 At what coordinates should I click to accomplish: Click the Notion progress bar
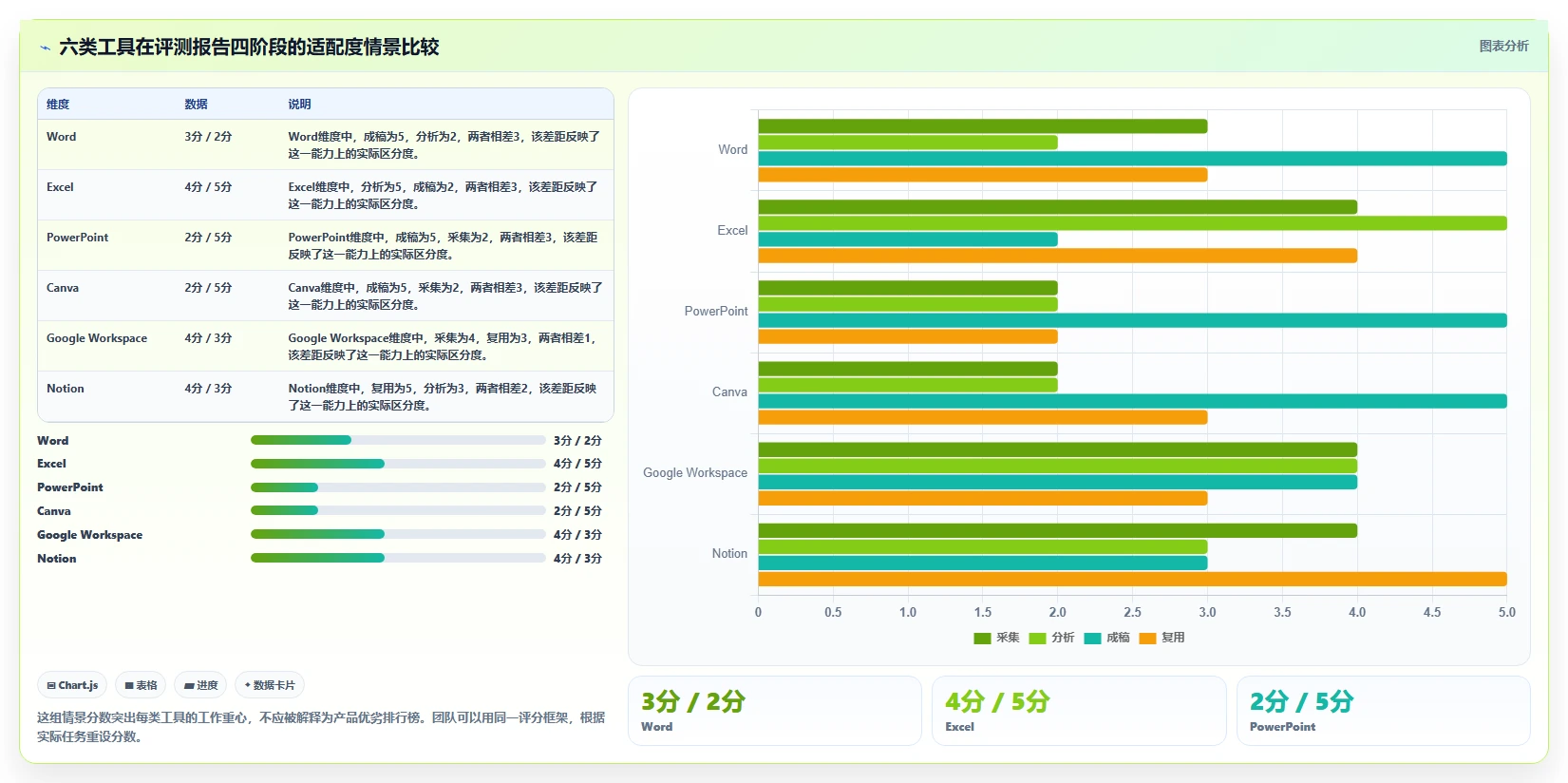[398, 558]
